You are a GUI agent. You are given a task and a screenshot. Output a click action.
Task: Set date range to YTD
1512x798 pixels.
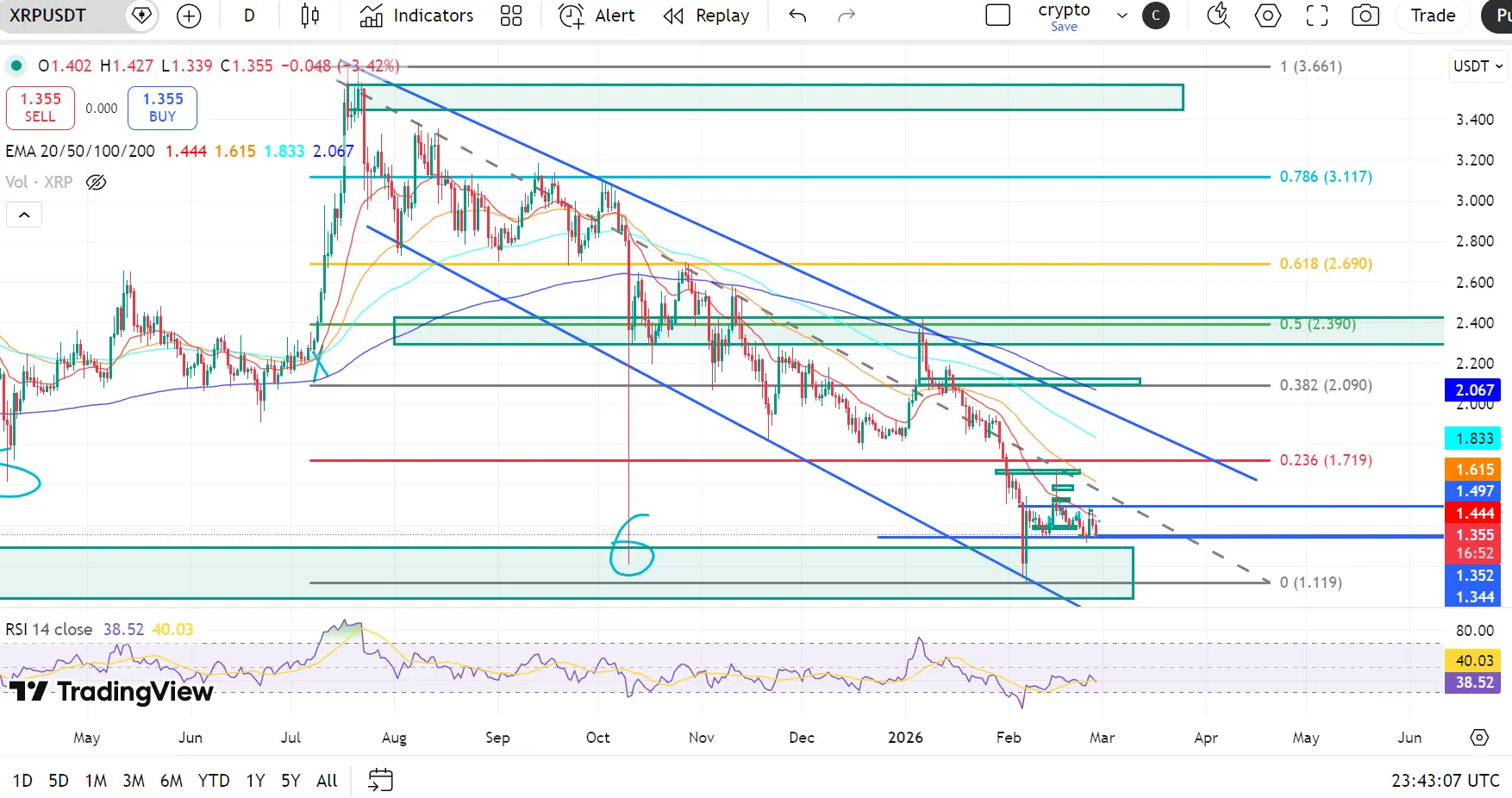(214, 781)
